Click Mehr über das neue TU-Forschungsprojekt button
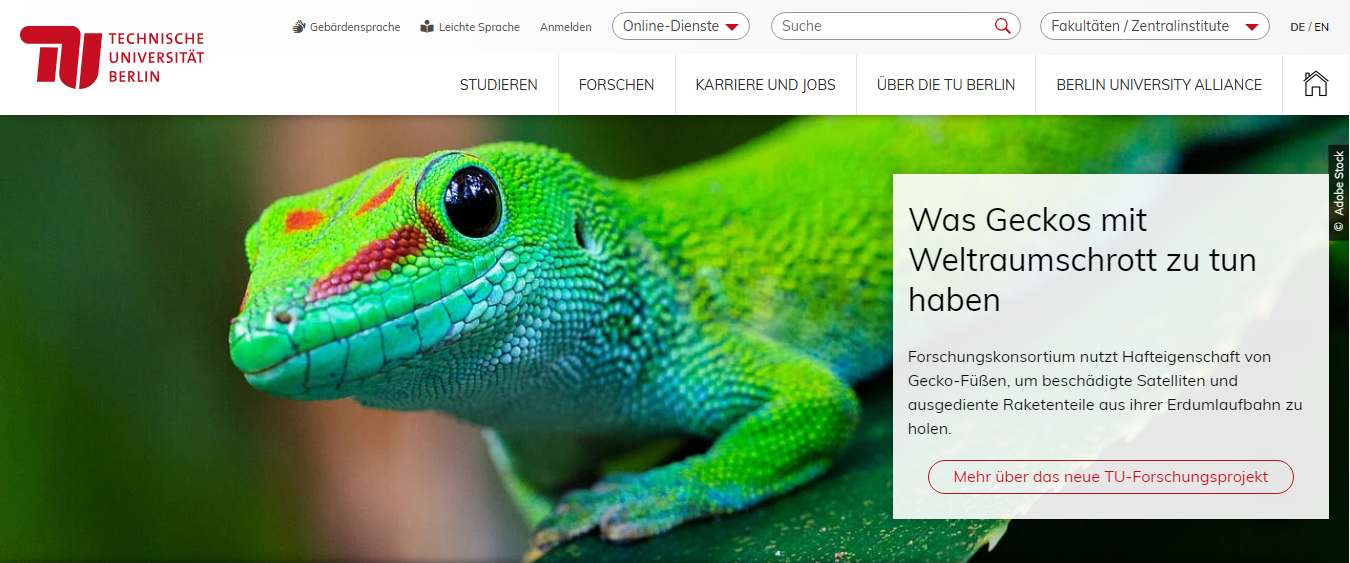Image resolution: width=1350 pixels, height=563 pixels. point(1110,477)
